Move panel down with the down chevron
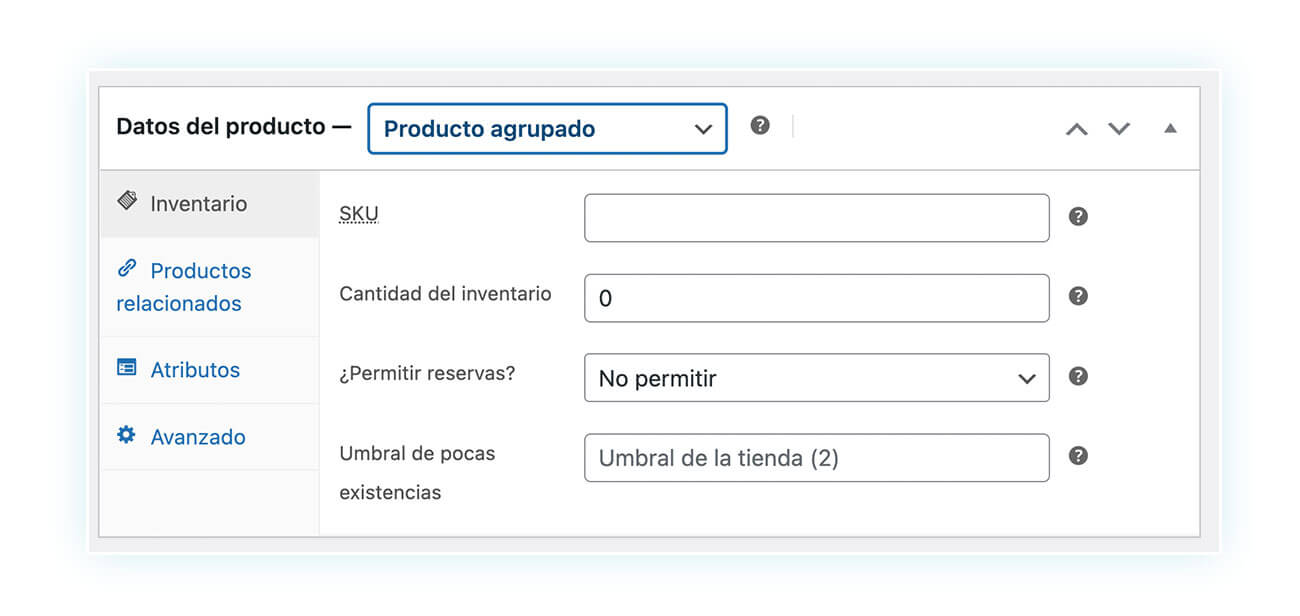Screen dimensions: 1300x616 point(1119,128)
